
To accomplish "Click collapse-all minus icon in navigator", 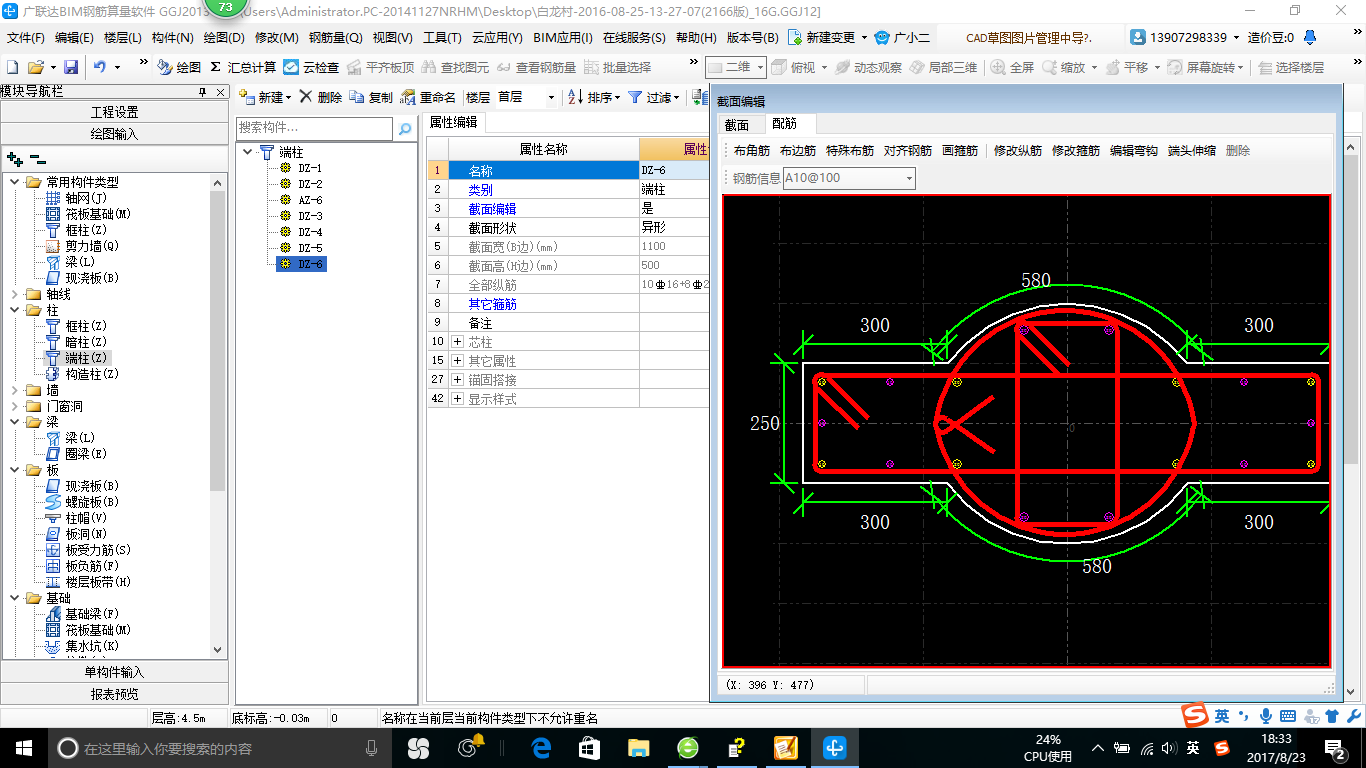I will tap(38, 158).
